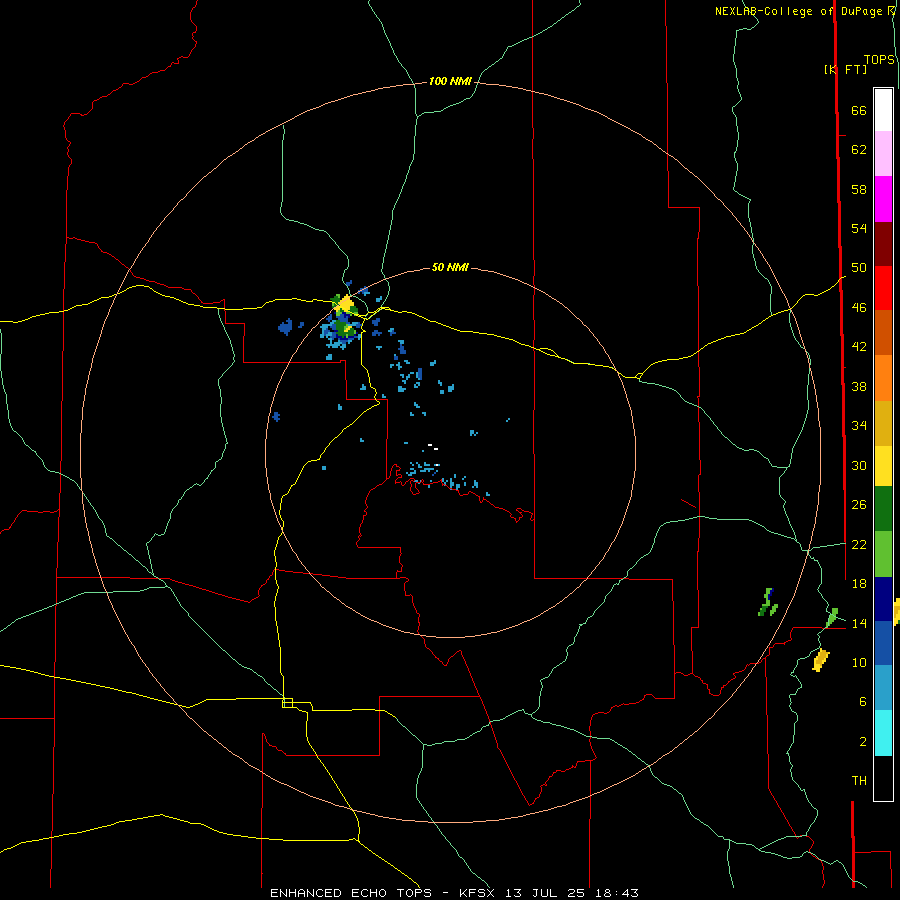This screenshot has width=900, height=900.
Task: Click the bright orange legend swatch
Action: click(x=883, y=378)
